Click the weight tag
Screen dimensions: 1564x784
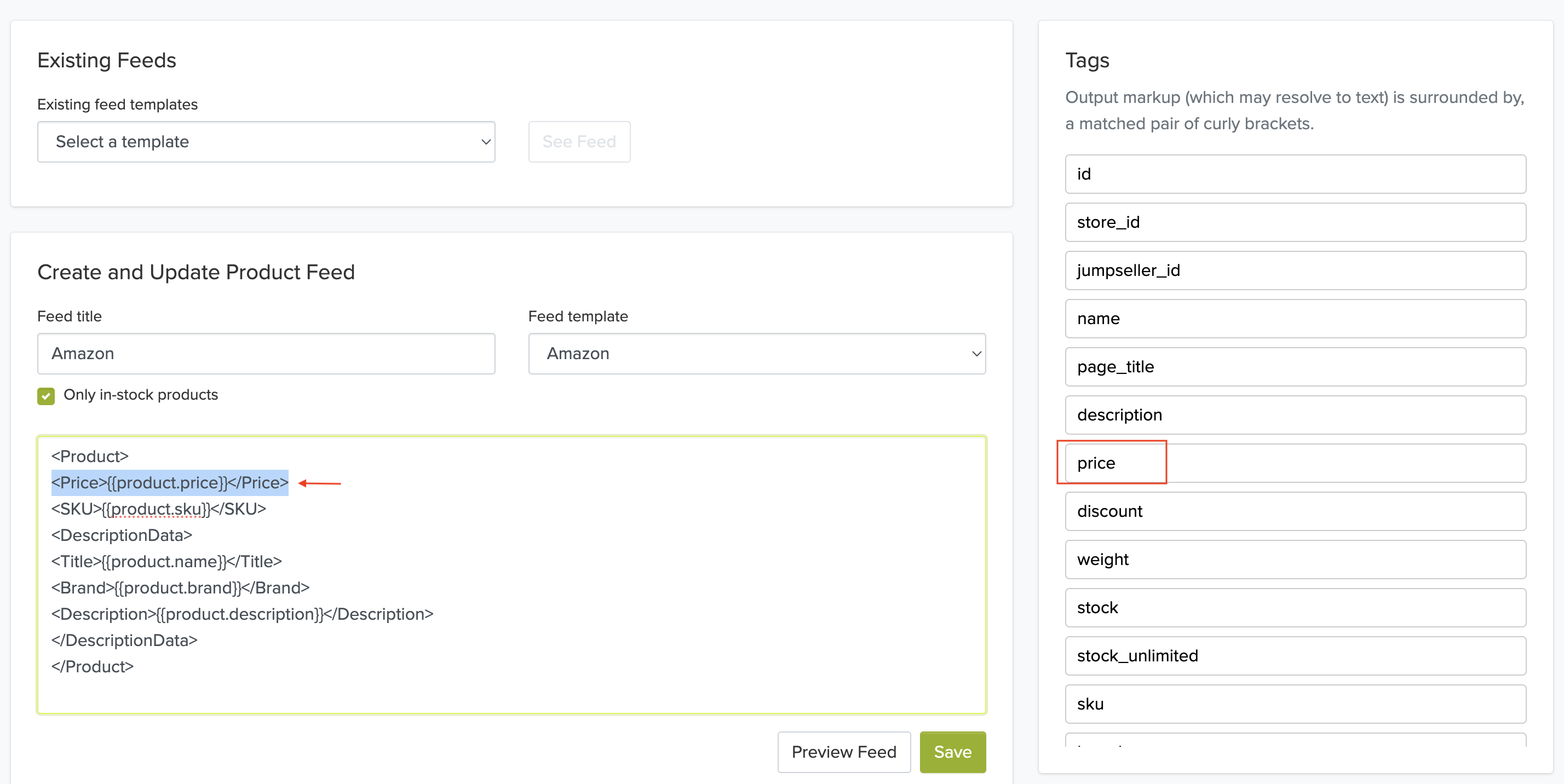coord(1295,560)
